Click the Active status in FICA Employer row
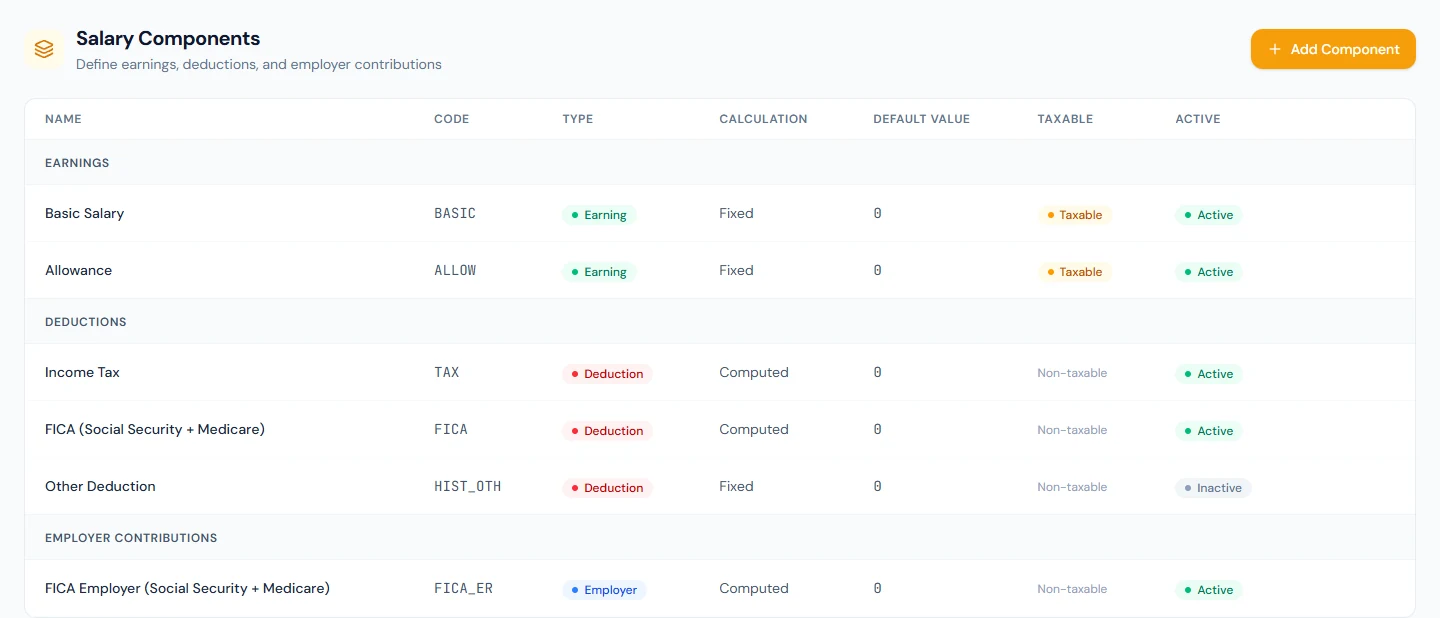The height and width of the screenshot is (618, 1440). click(1208, 590)
